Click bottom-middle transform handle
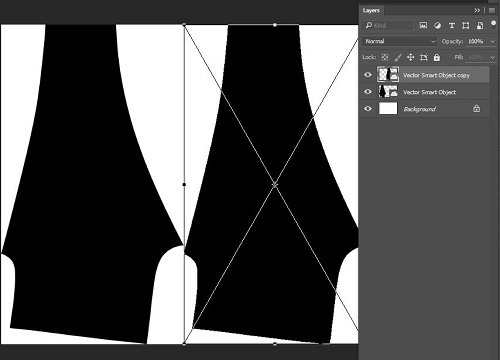Screen dimensions: 500x360 coord(275,343)
